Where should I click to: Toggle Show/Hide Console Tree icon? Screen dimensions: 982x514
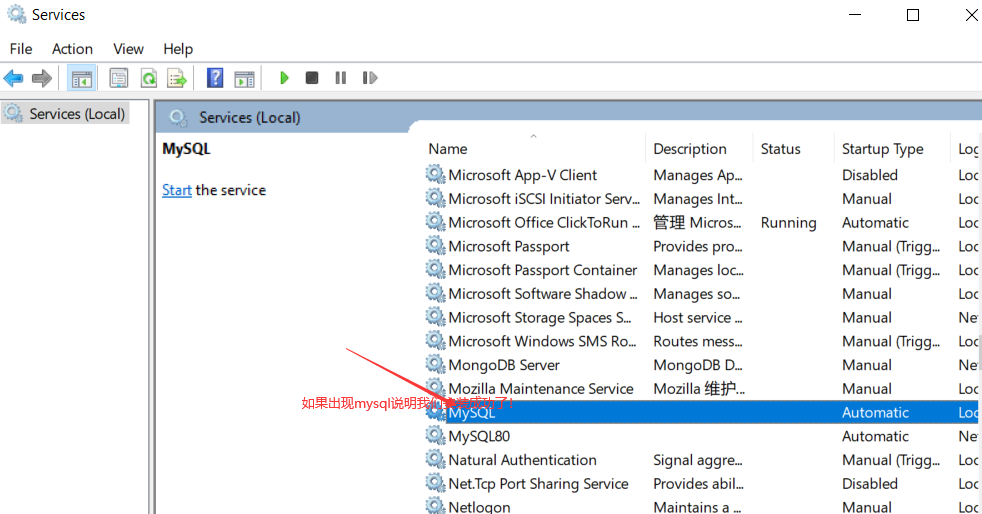click(x=81, y=78)
